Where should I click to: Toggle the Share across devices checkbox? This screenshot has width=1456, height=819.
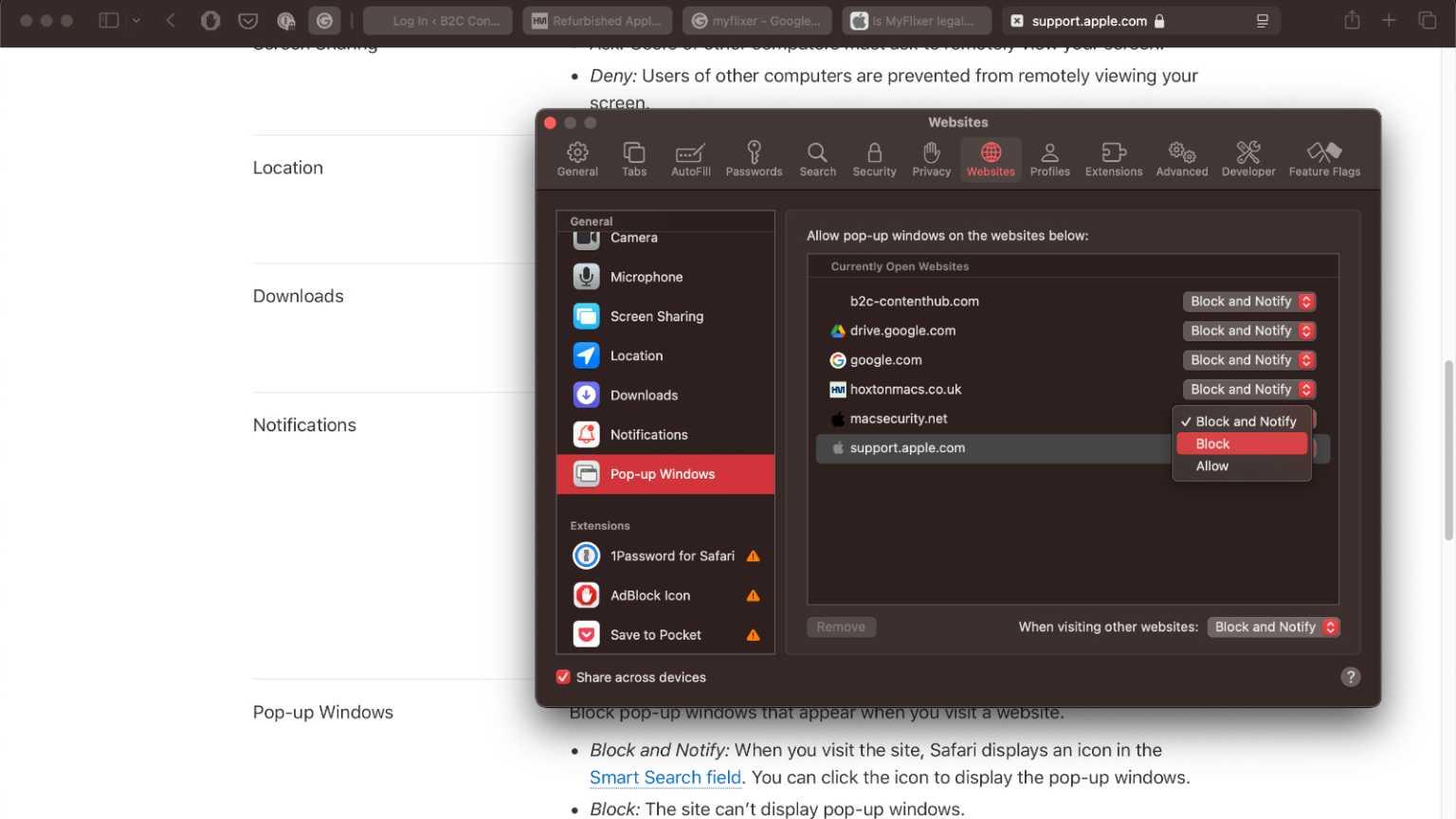click(563, 677)
